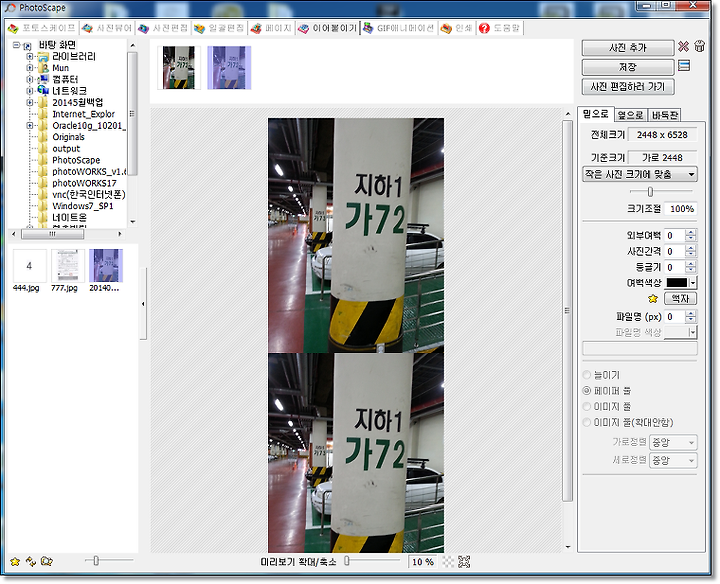Select the Originals folder in tree
Image resolution: width=720 pixels, height=584 pixels.
pyautogui.click(x=68, y=137)
